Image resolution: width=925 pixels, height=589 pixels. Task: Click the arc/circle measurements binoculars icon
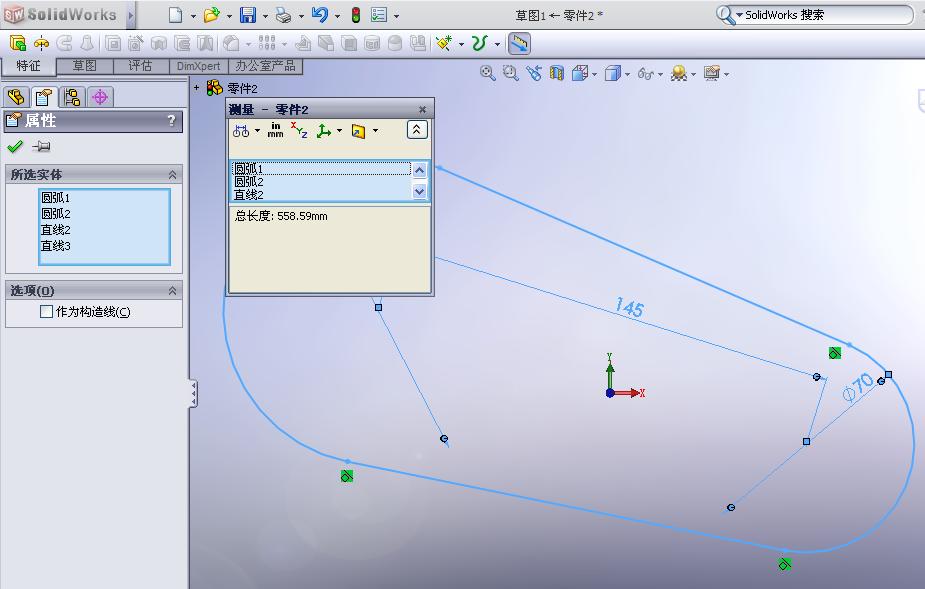coord(241,130)
